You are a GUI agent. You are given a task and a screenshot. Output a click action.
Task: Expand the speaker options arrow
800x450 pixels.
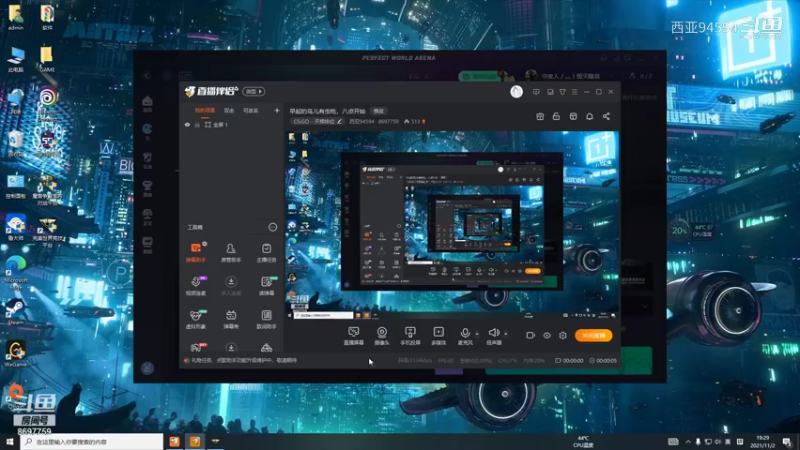point(506,334)
